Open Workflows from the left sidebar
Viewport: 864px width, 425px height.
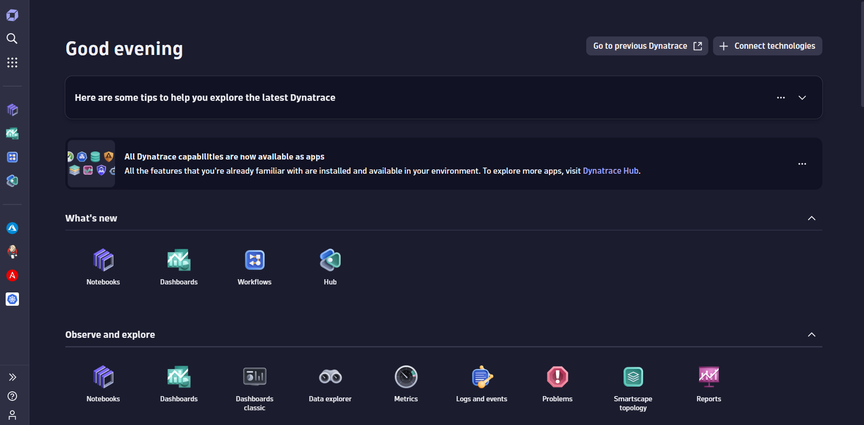click(x=12, y=157)
